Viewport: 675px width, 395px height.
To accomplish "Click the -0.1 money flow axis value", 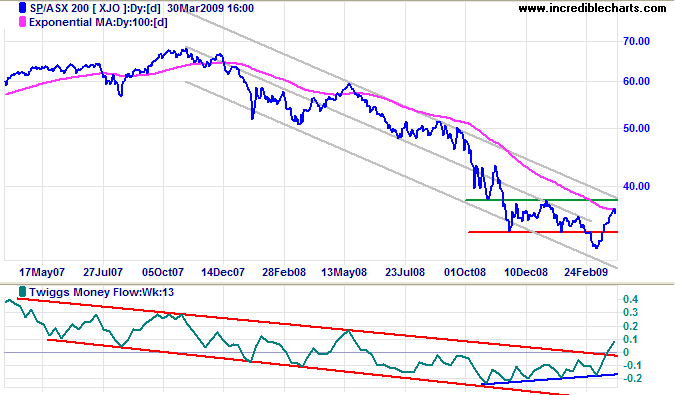I will pos(631,366).
